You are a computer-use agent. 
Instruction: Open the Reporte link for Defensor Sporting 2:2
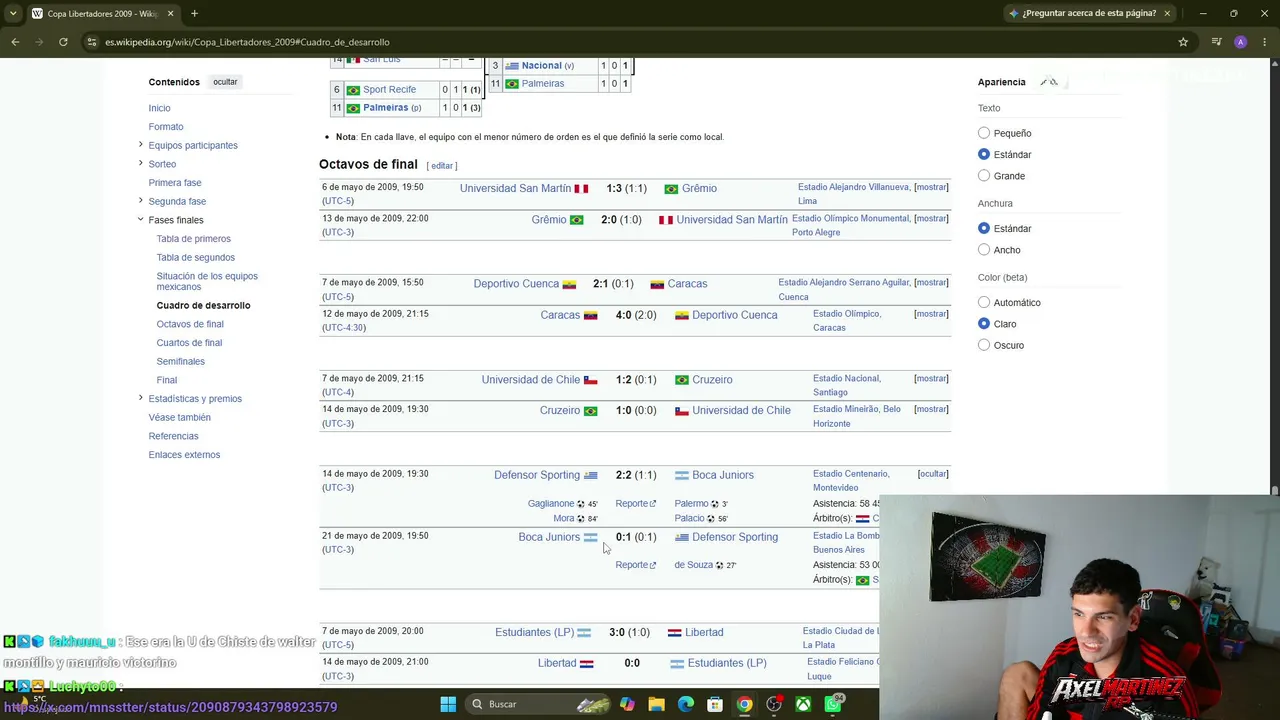[635, 504]
